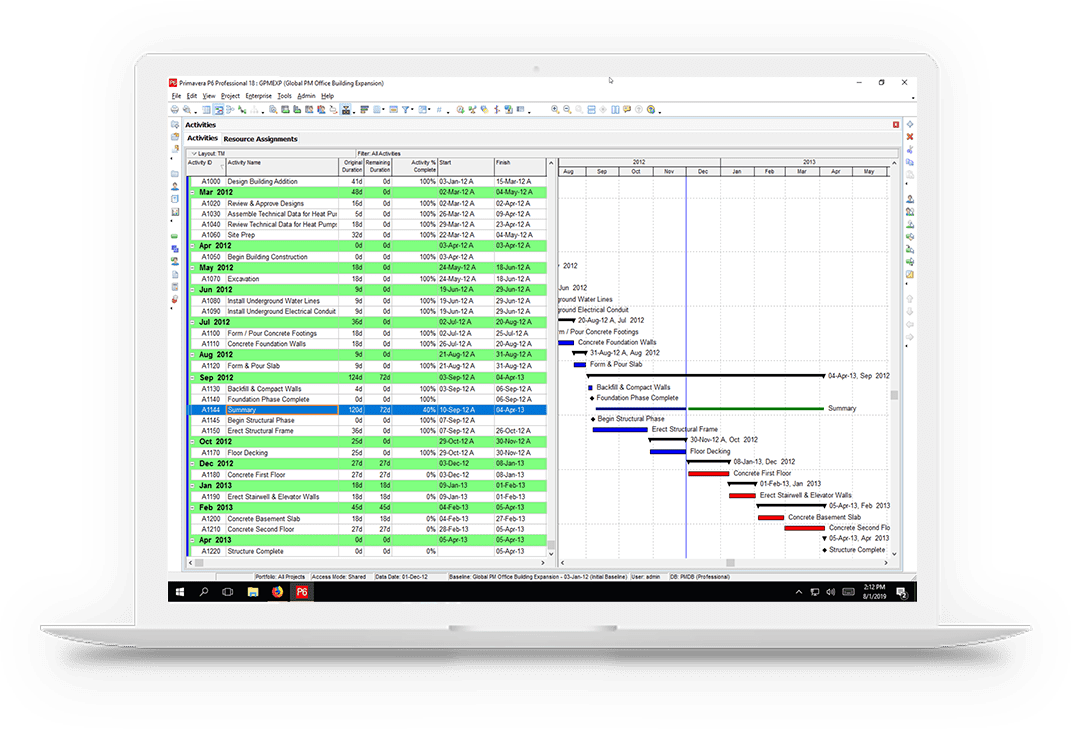Click the Resources person icon in left sidebar
Image resolution: width=1071 pixels, height=729 pixels.
point(175,186)
